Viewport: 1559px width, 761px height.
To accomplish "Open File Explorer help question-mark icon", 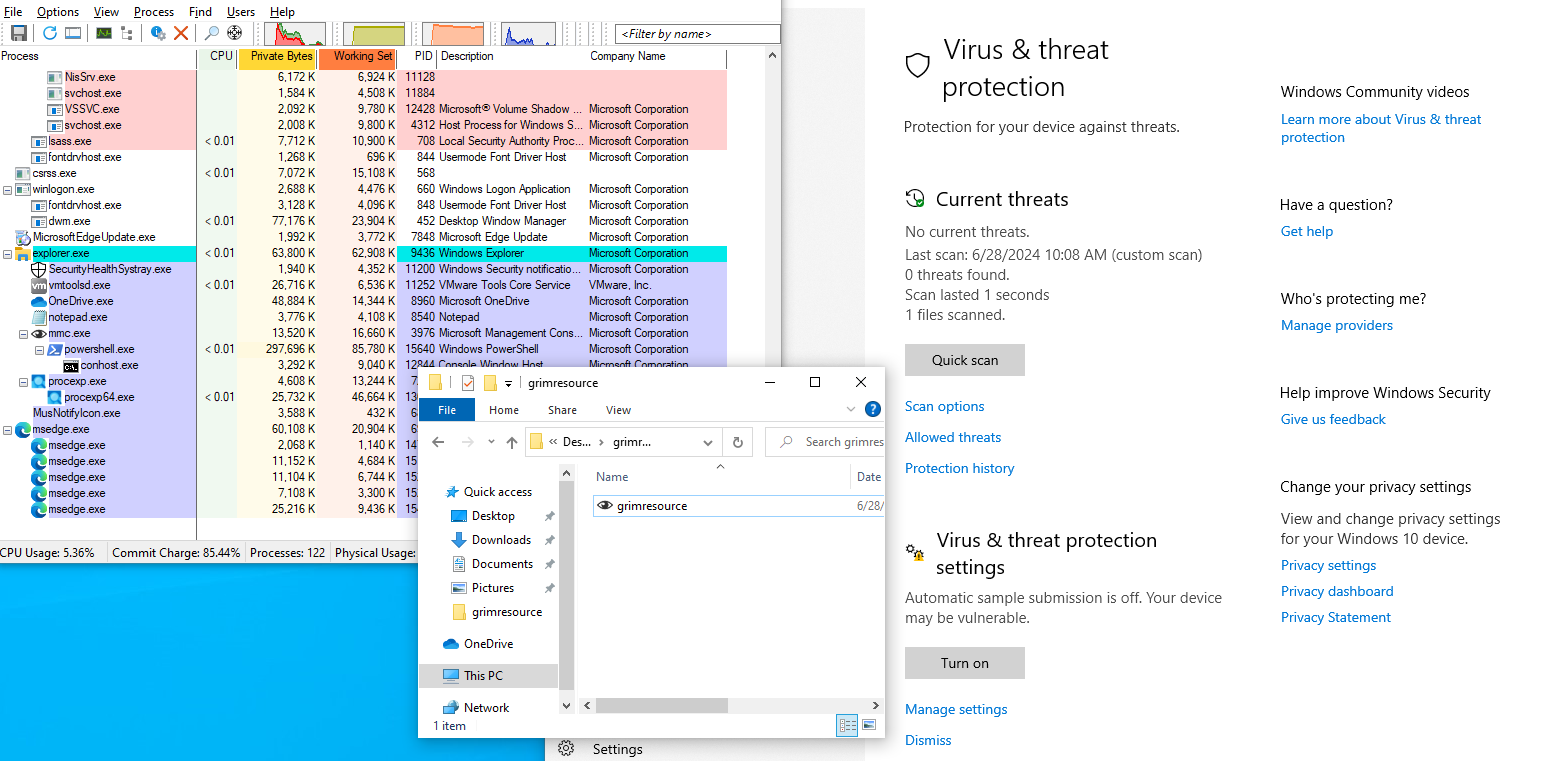I will (x=872, y=409).
